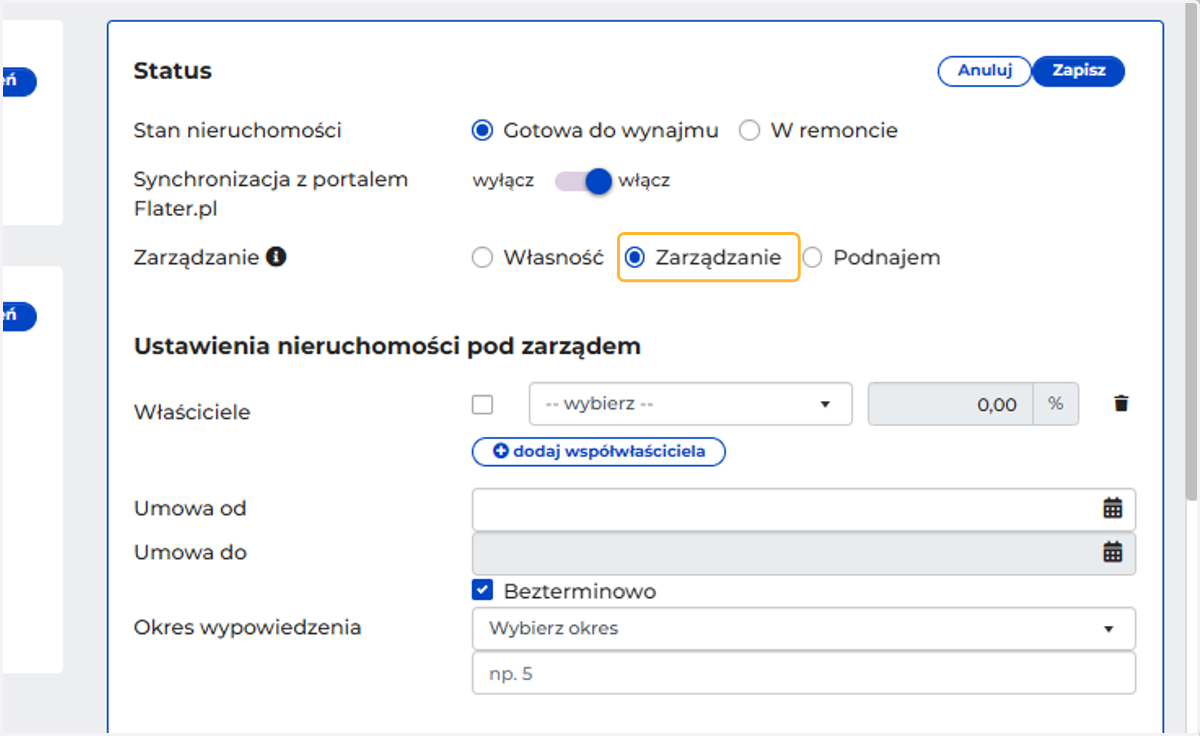Click the info icon next to Zarządzanie
The height and width of the screenshot is (736, 1200).
(277, 257)
